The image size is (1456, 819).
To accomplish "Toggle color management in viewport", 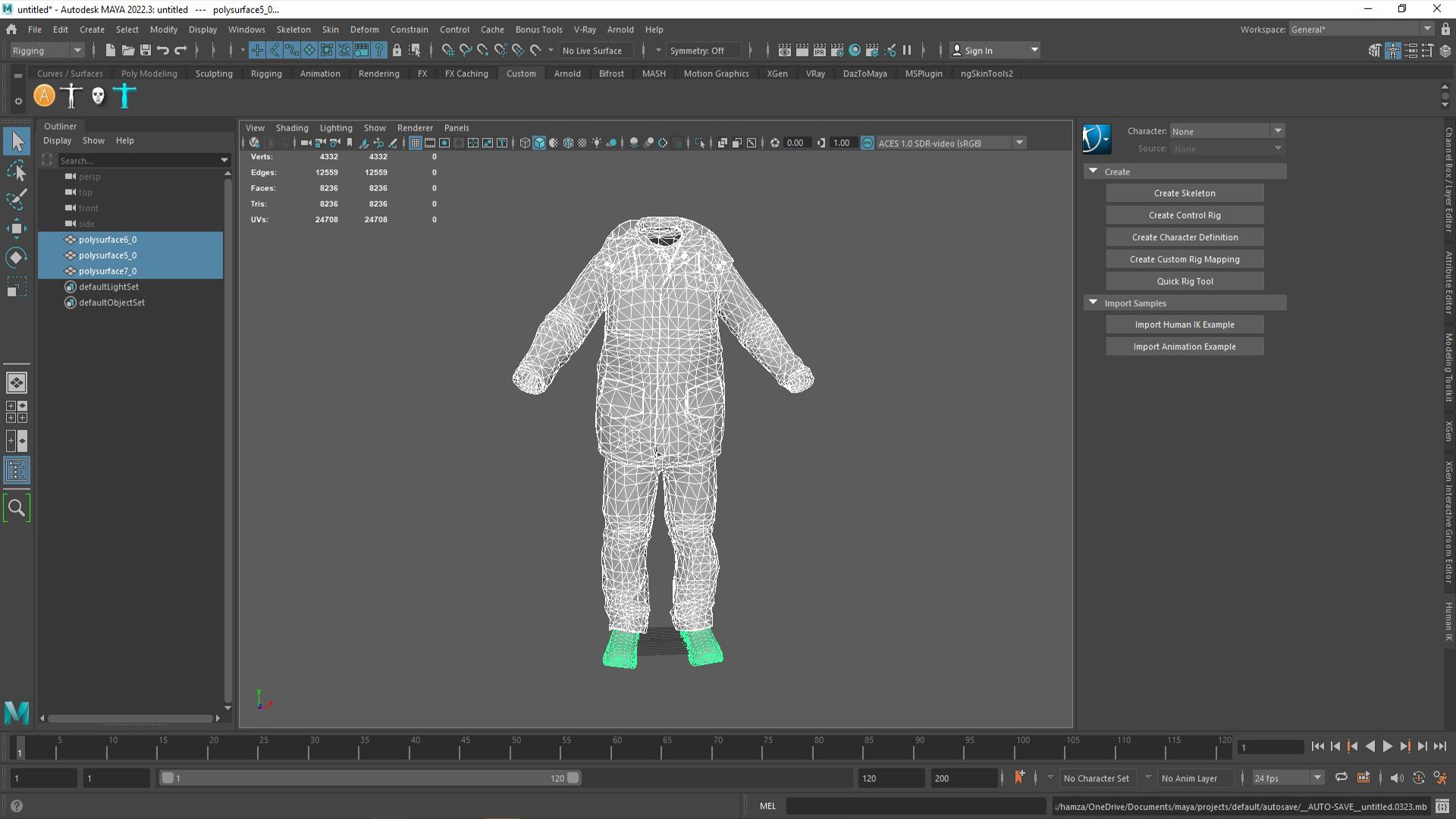I will tap(868, 143).
